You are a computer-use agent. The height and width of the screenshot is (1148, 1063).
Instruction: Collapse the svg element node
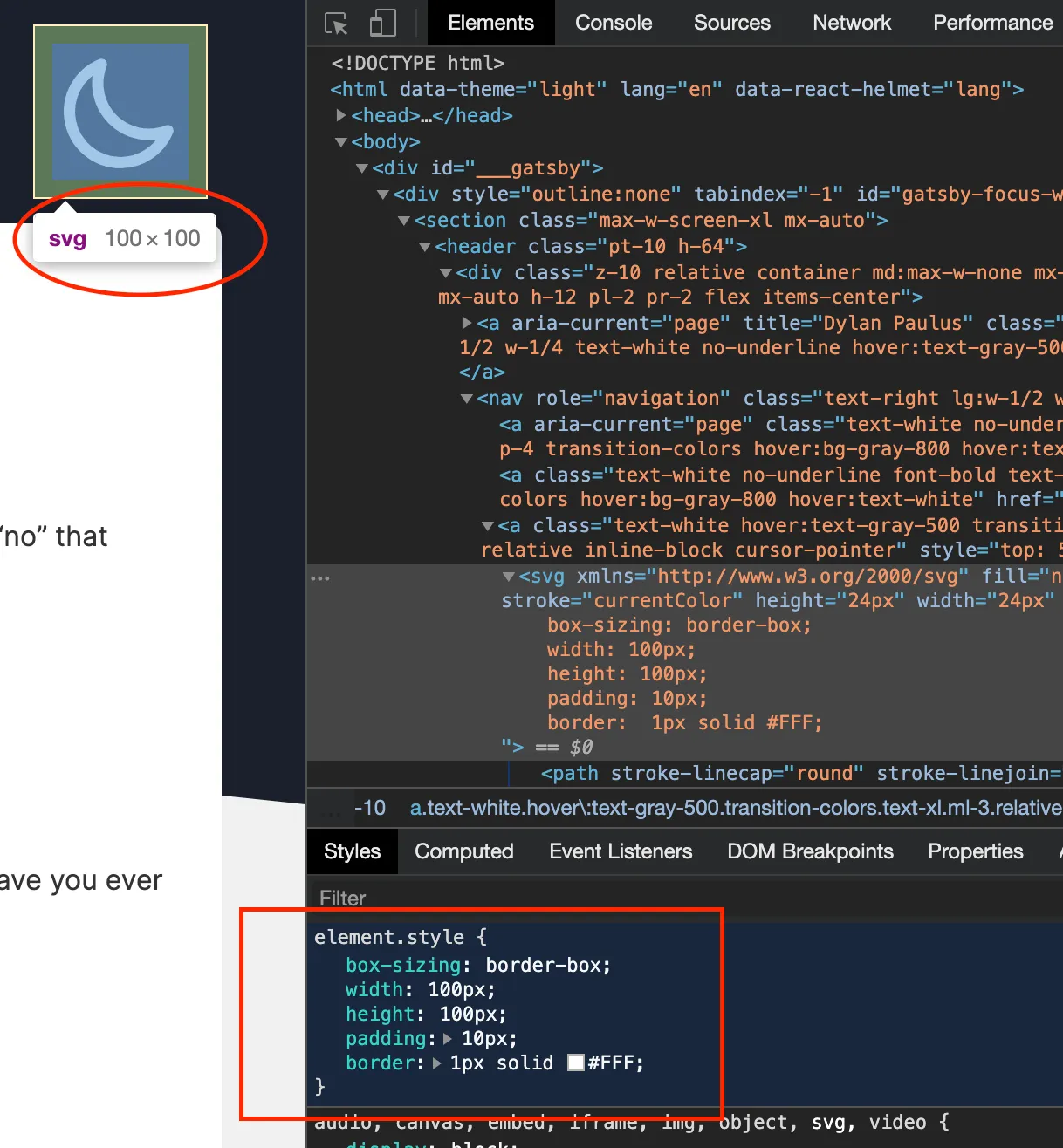tap(508, 576)
